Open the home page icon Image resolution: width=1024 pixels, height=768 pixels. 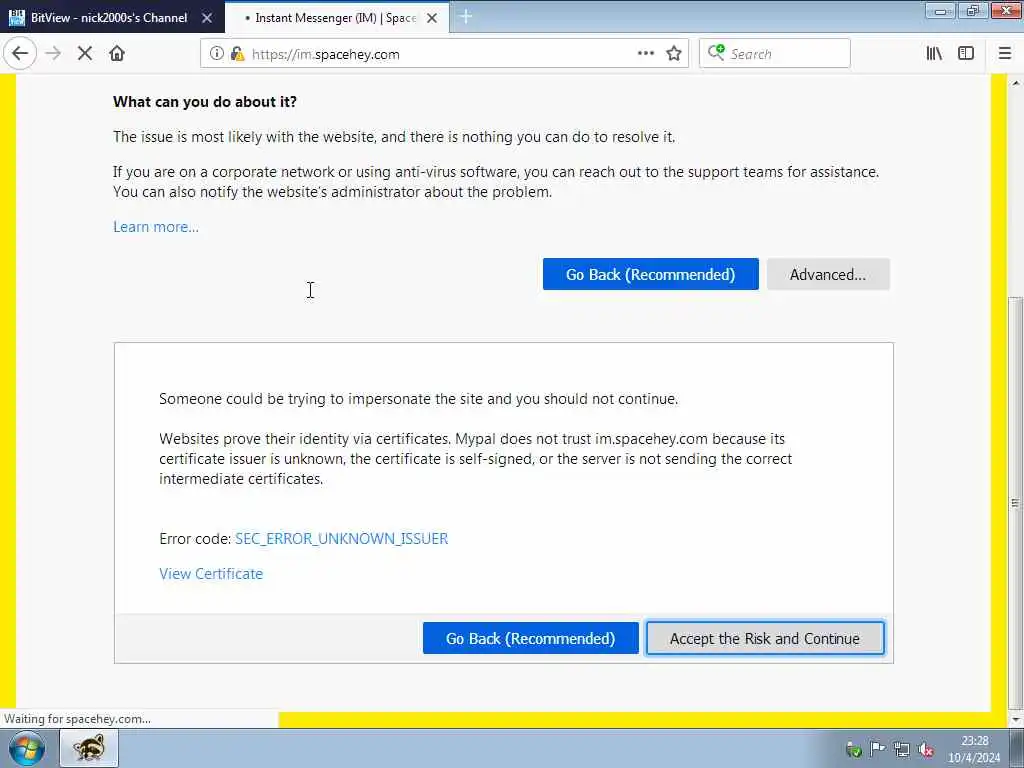(117, 54)
